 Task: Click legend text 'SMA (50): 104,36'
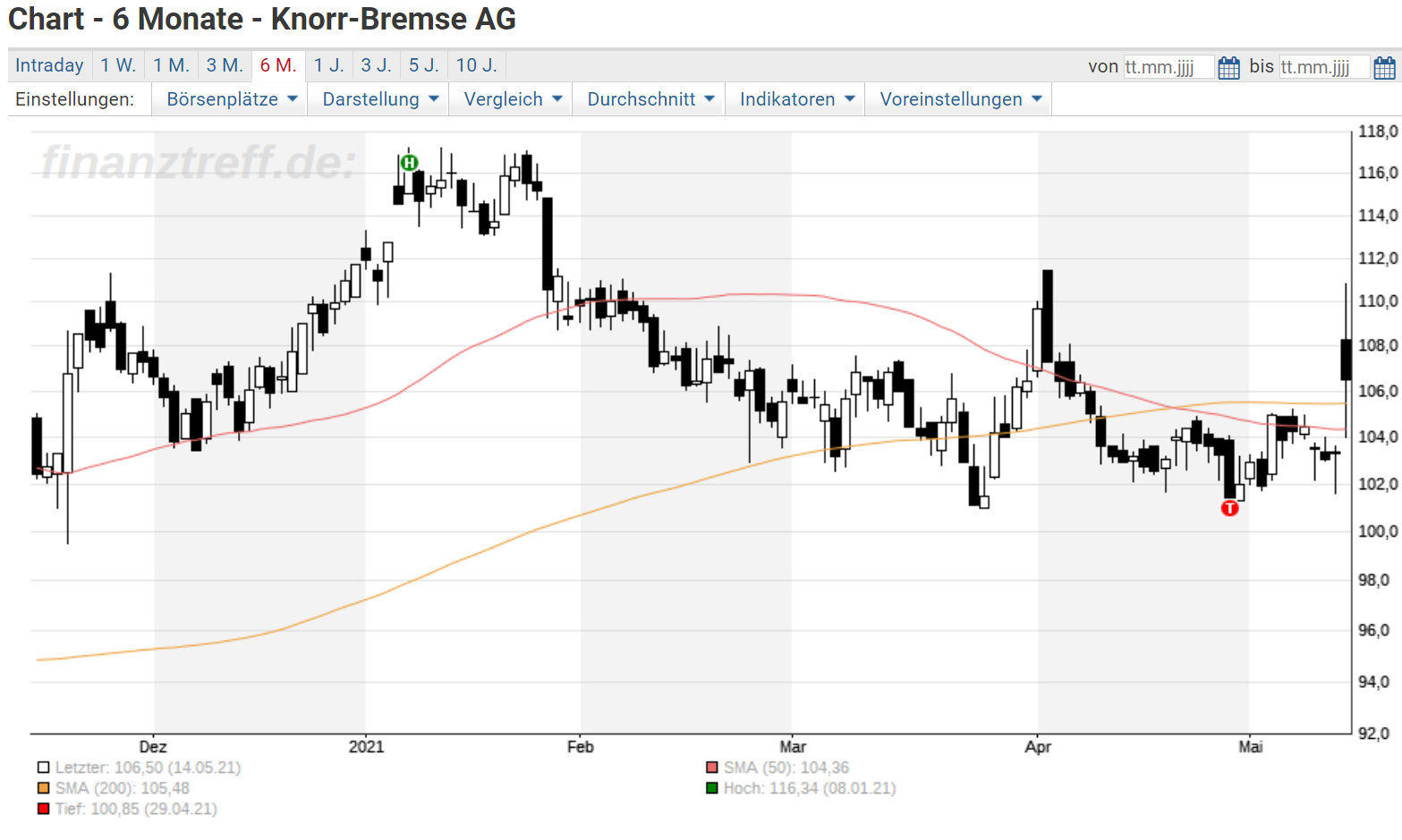pyautogui.click(x=786, y=768)
